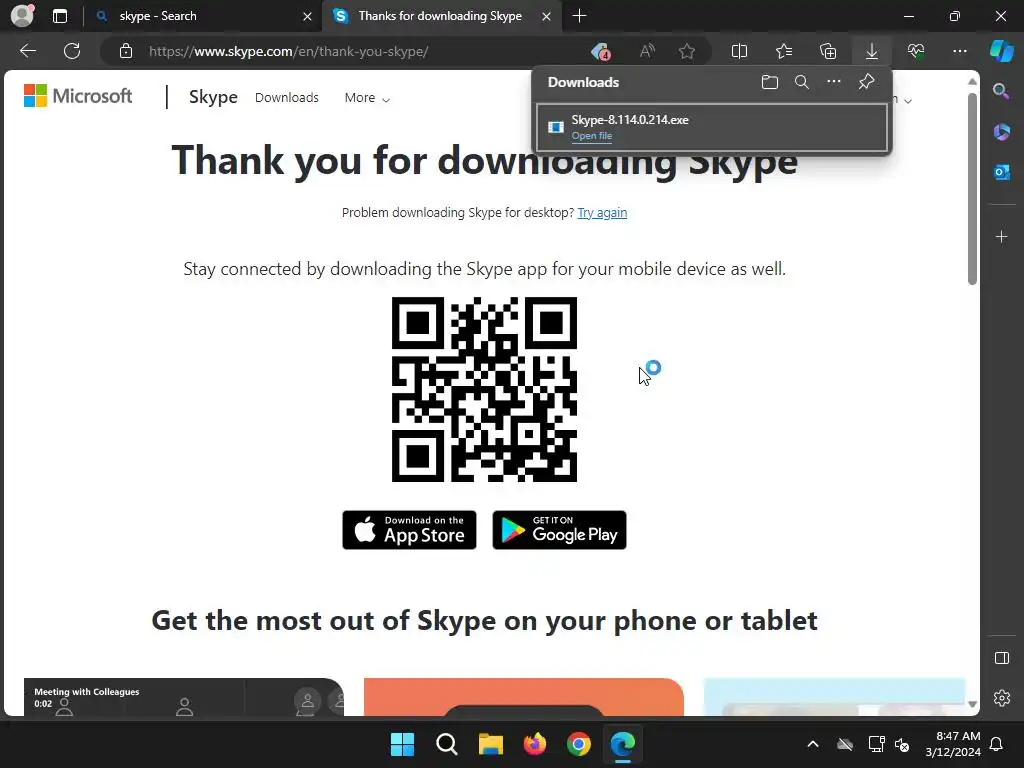
Task: Open Collections panel
Action: point(828,51)
